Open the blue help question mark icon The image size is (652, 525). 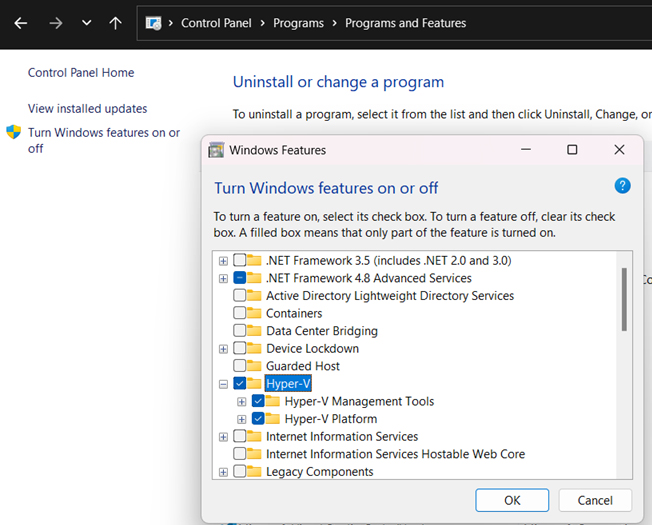click(x=622, y=186)
